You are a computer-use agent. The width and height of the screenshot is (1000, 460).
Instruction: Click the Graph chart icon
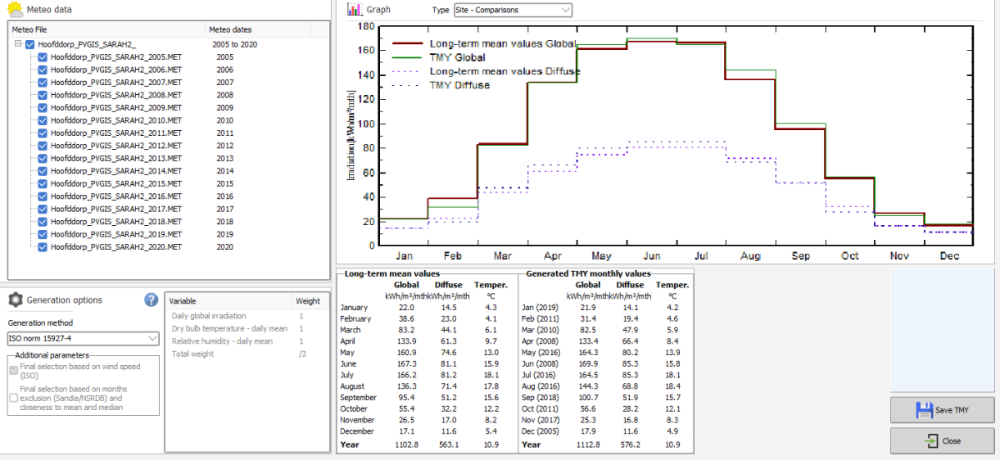(352, 9)
